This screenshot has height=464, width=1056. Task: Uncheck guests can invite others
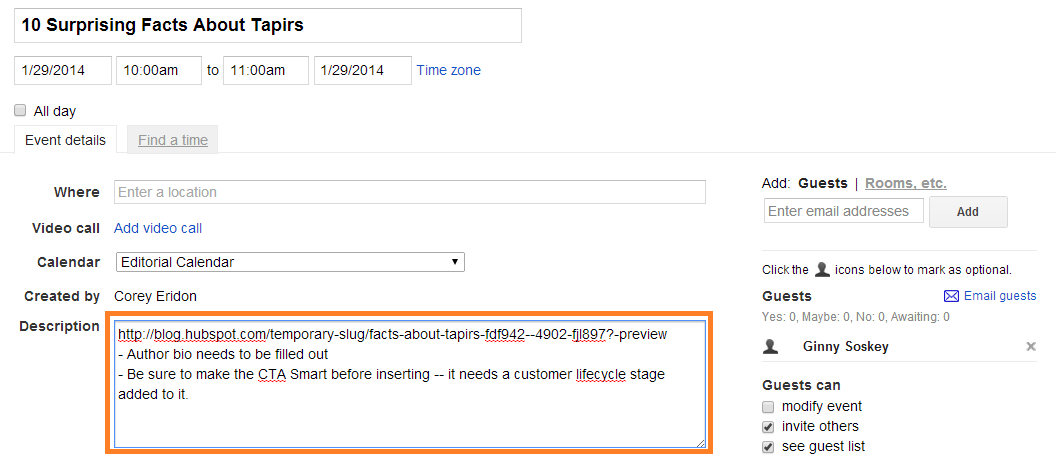point(768,427)
